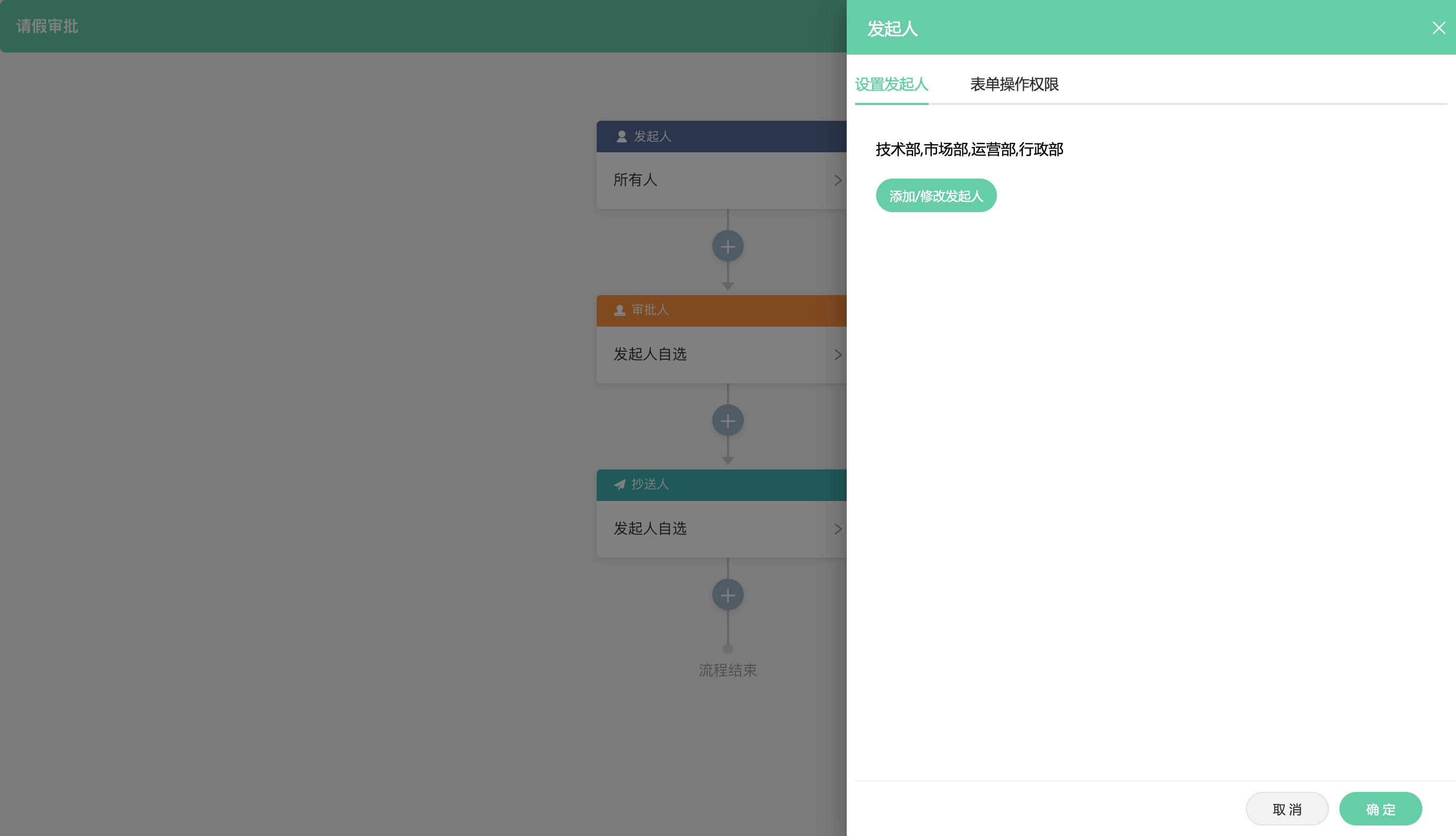Click the plus icon above 流程结束
This screenshot has width=1456, height=836.
[727, 595]
